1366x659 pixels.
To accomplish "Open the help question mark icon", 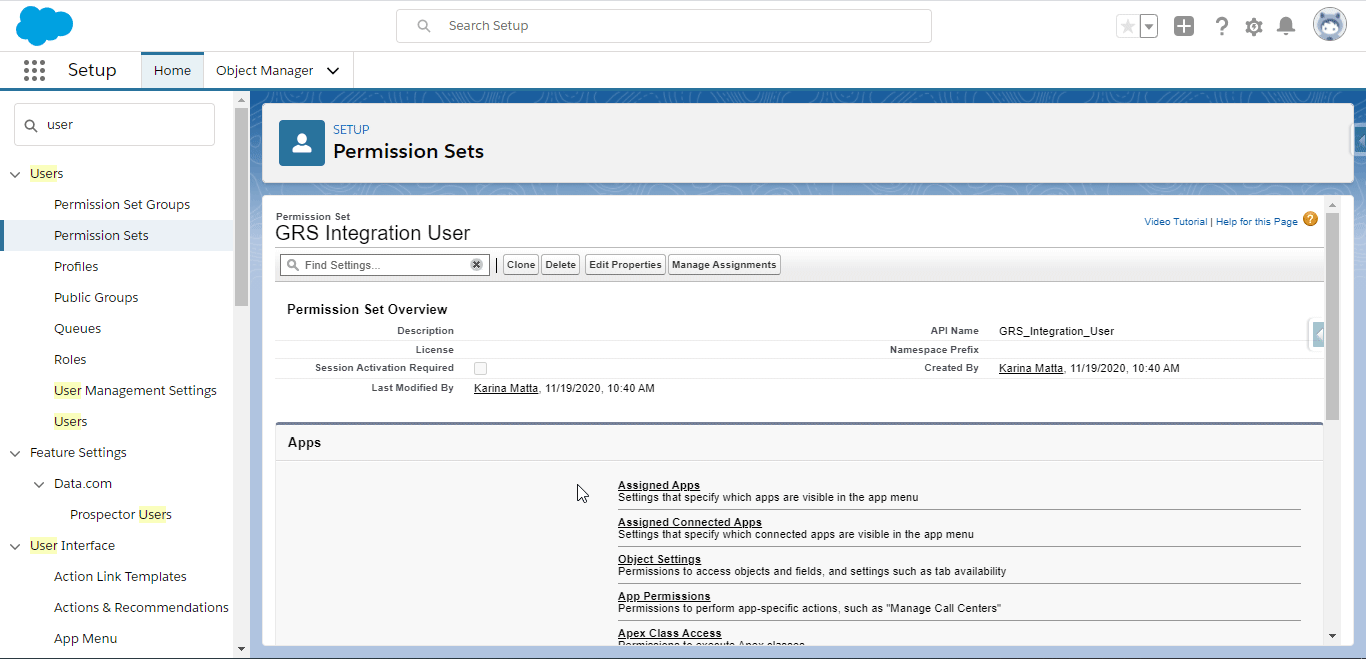I will [1221, 26].
